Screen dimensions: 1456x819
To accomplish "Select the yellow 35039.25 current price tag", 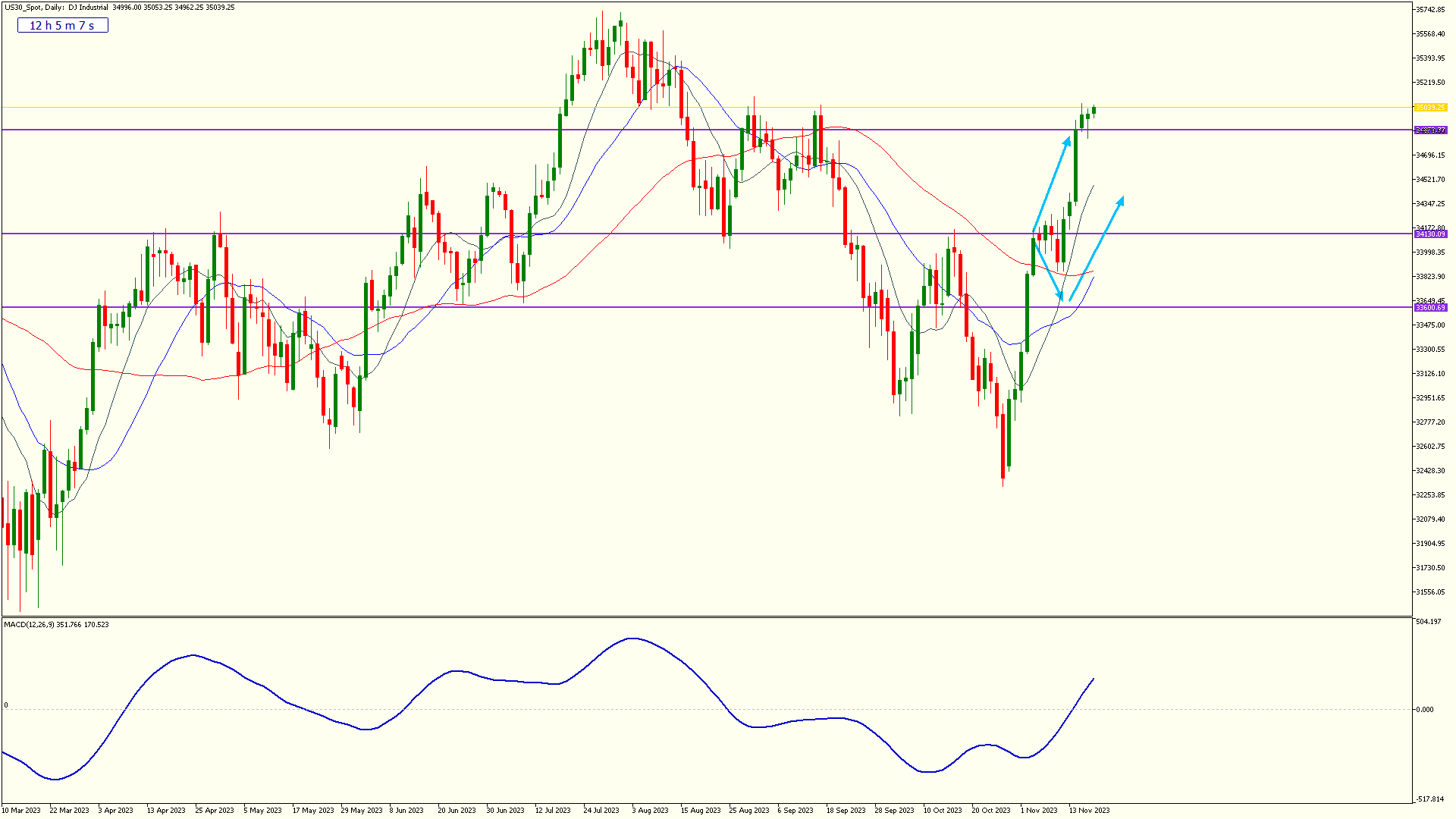I will [x=1431, y=108].
